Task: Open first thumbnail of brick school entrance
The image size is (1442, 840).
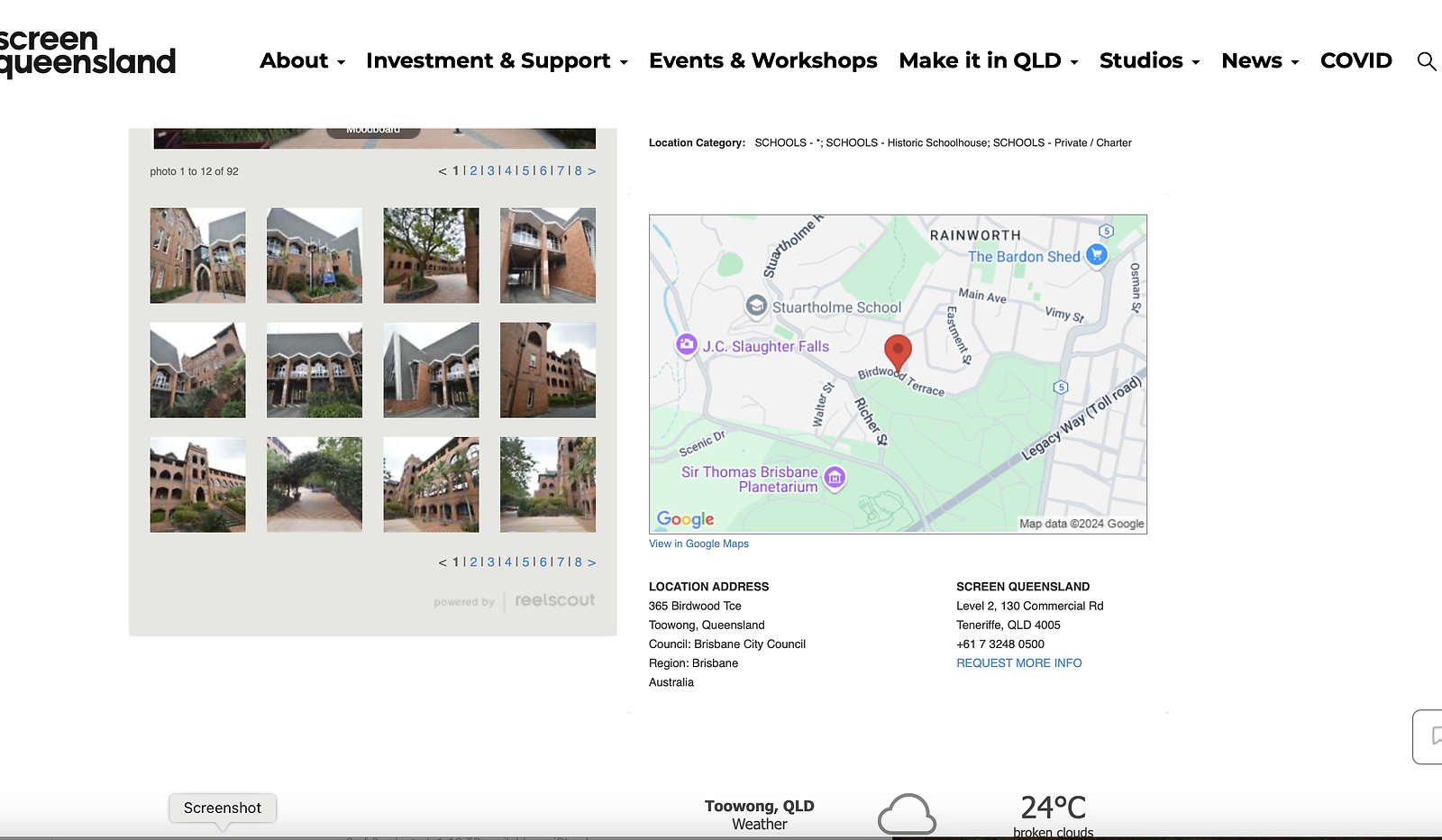Action: [x=197, y=255]
